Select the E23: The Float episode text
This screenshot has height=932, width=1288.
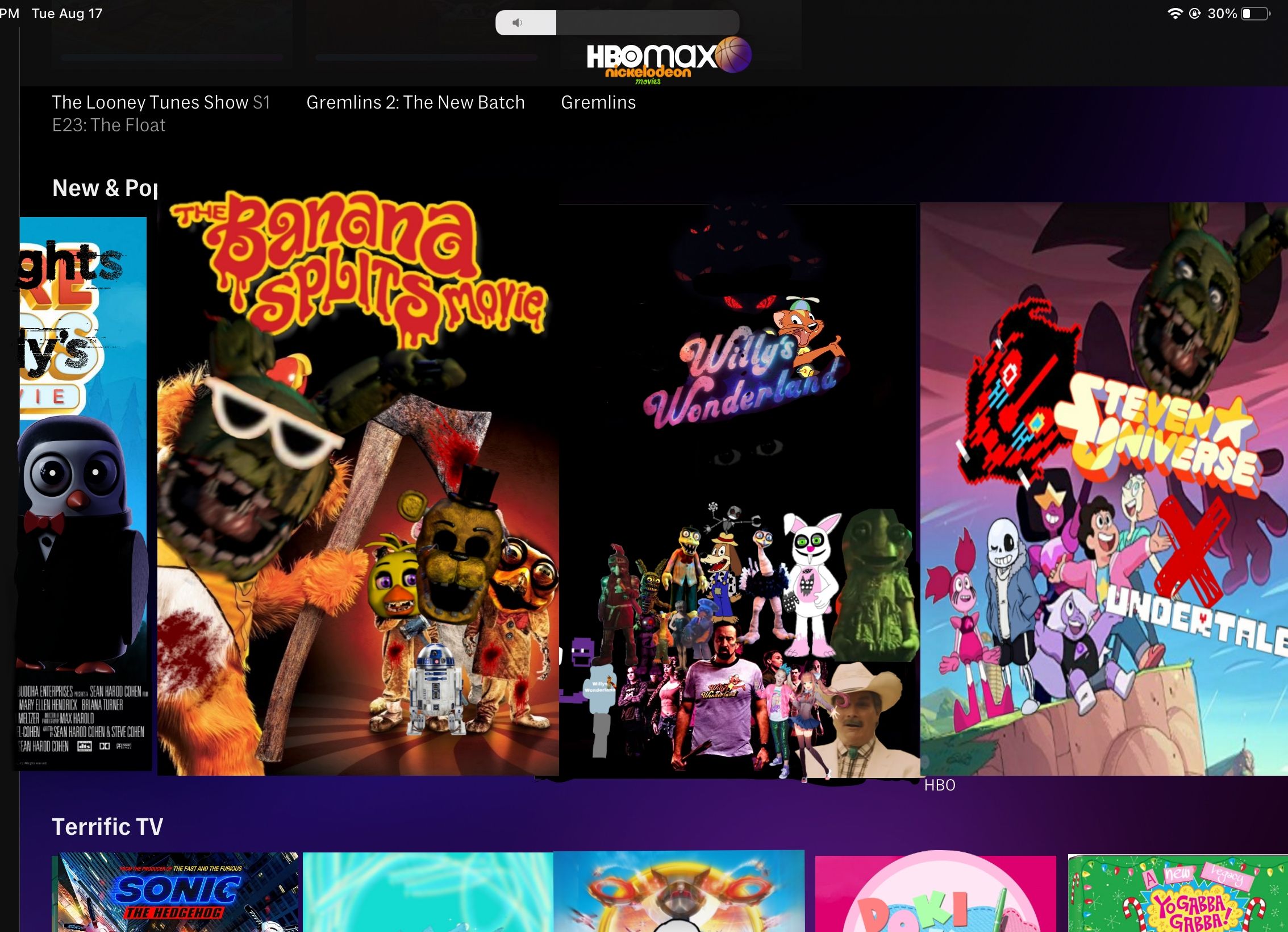(109, 125)
